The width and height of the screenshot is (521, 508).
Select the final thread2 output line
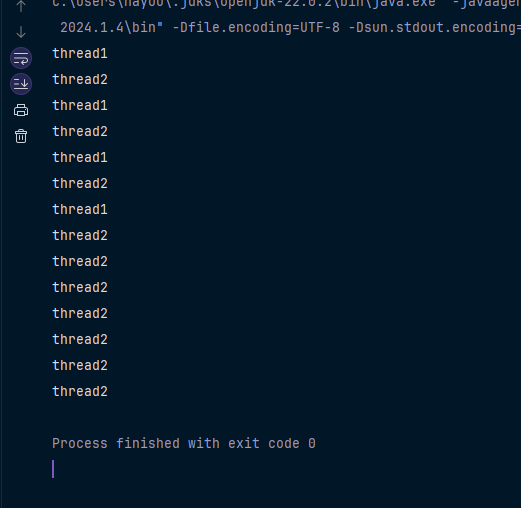tap(80, 392)
